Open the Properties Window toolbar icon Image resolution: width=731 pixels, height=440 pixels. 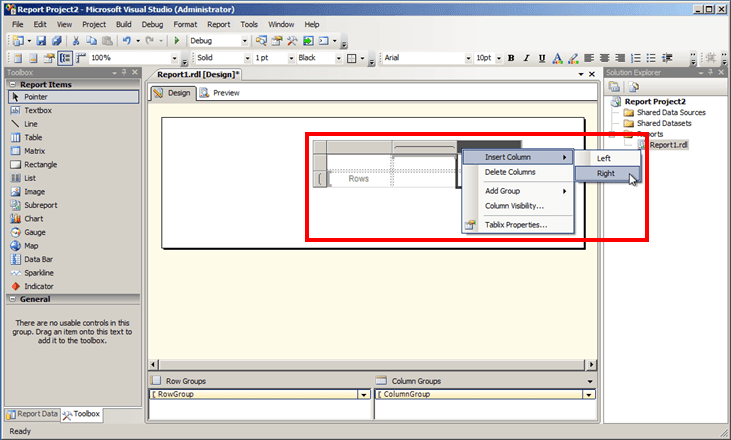pyautogui.click(x=277, y=41)
